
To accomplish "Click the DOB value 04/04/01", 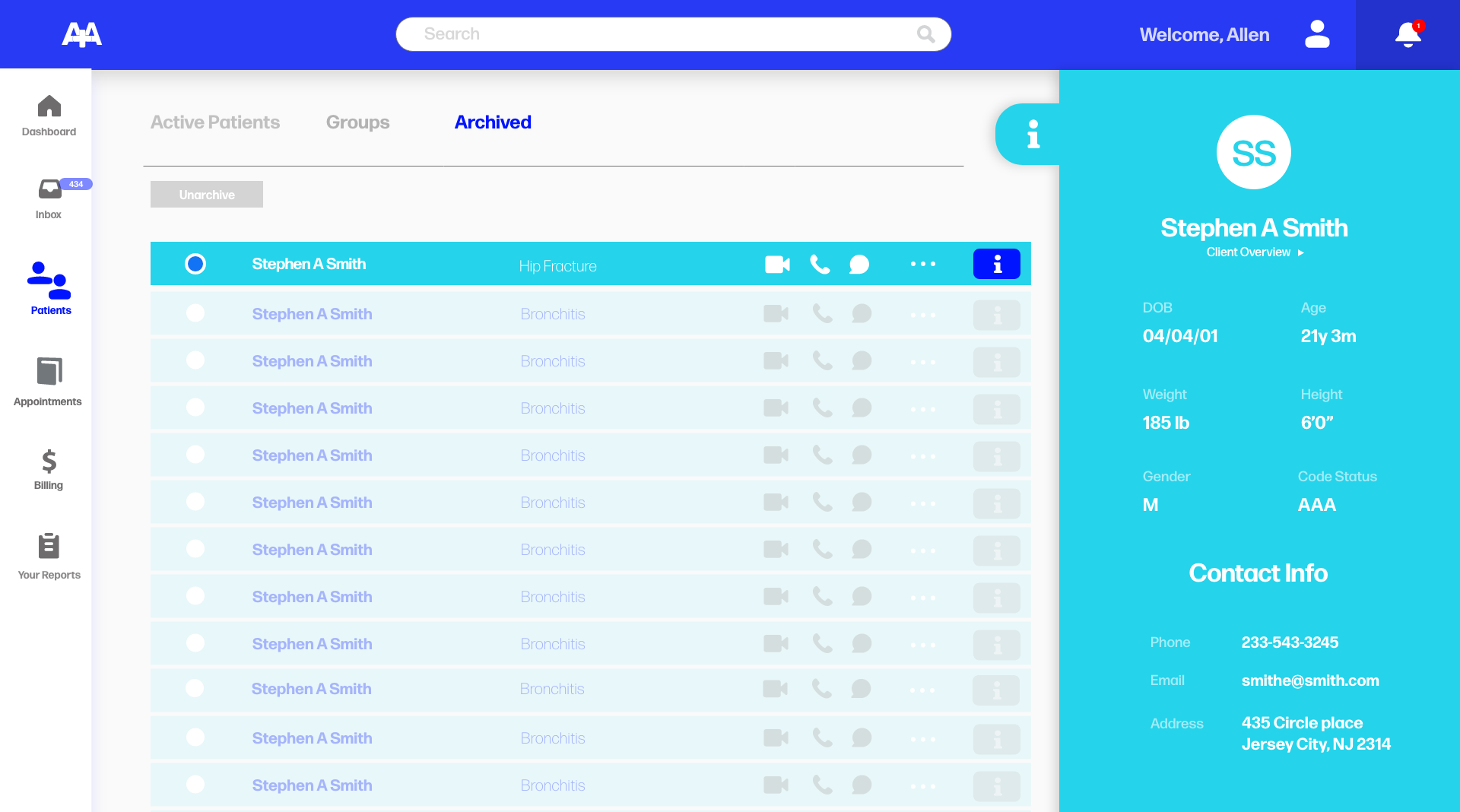I will pos(1180,336).
